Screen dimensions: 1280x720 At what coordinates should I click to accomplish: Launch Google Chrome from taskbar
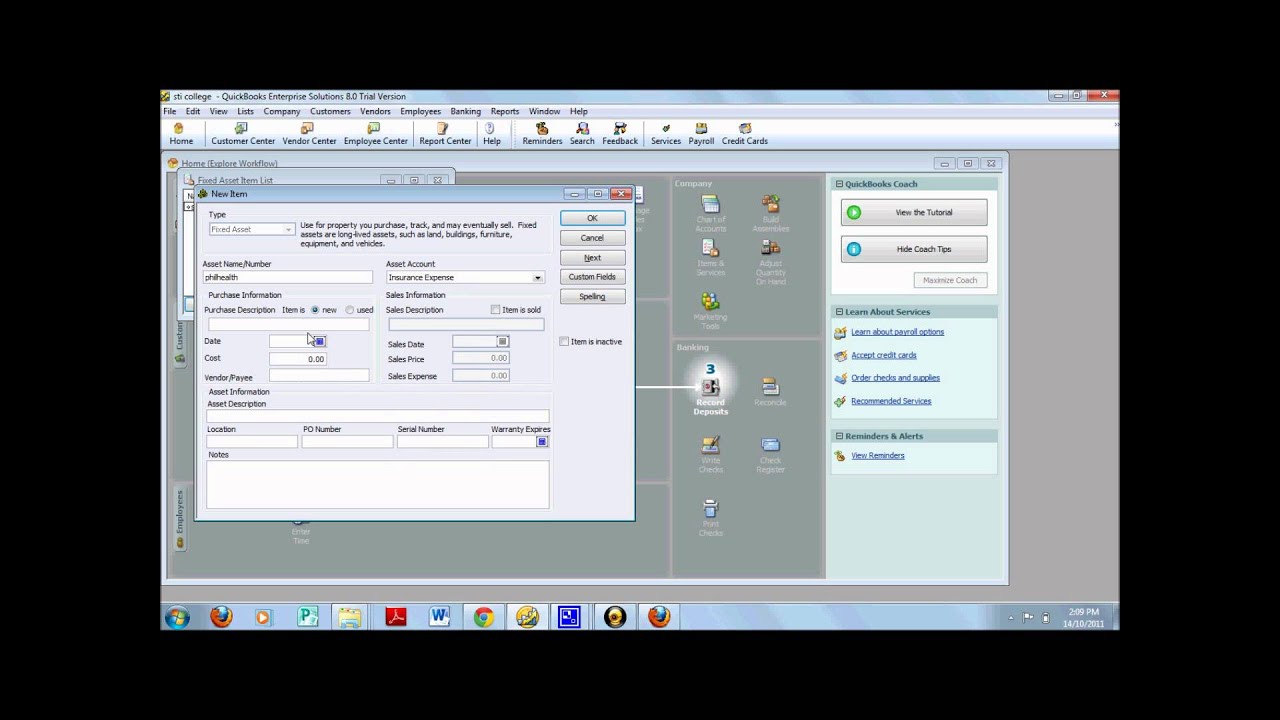tap(483, 617)
